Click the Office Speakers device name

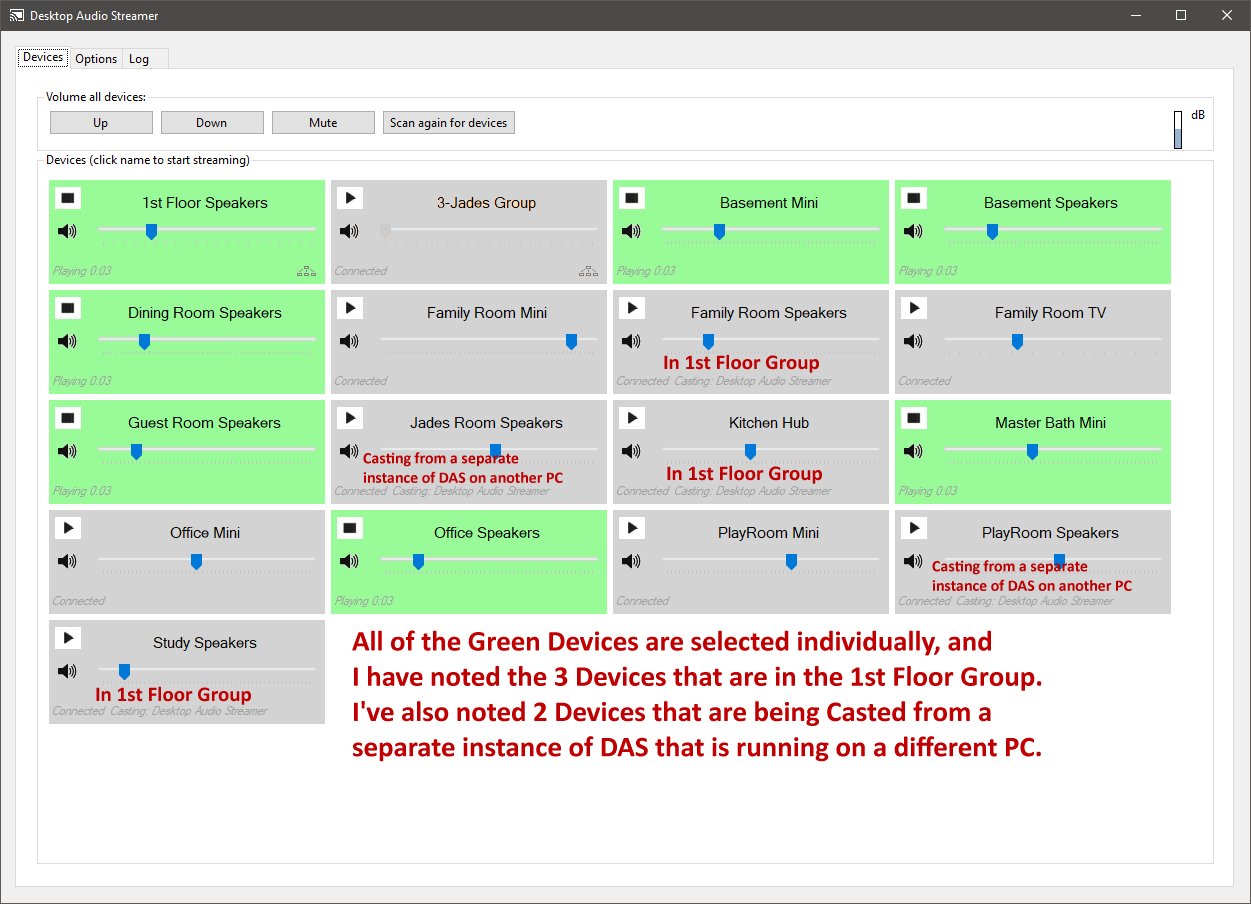487,533
